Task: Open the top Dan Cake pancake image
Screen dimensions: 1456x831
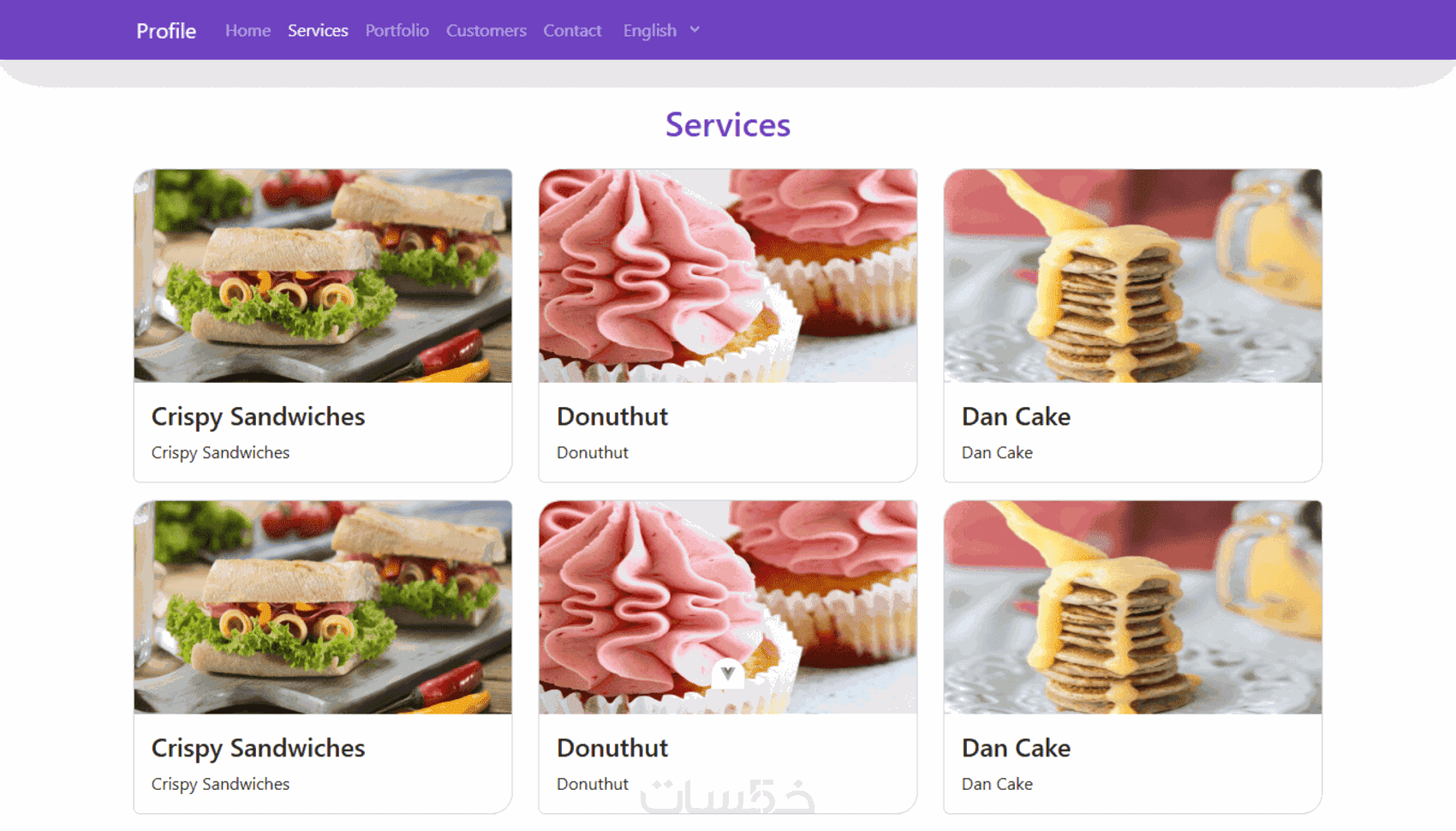Action: (1132, 275)
